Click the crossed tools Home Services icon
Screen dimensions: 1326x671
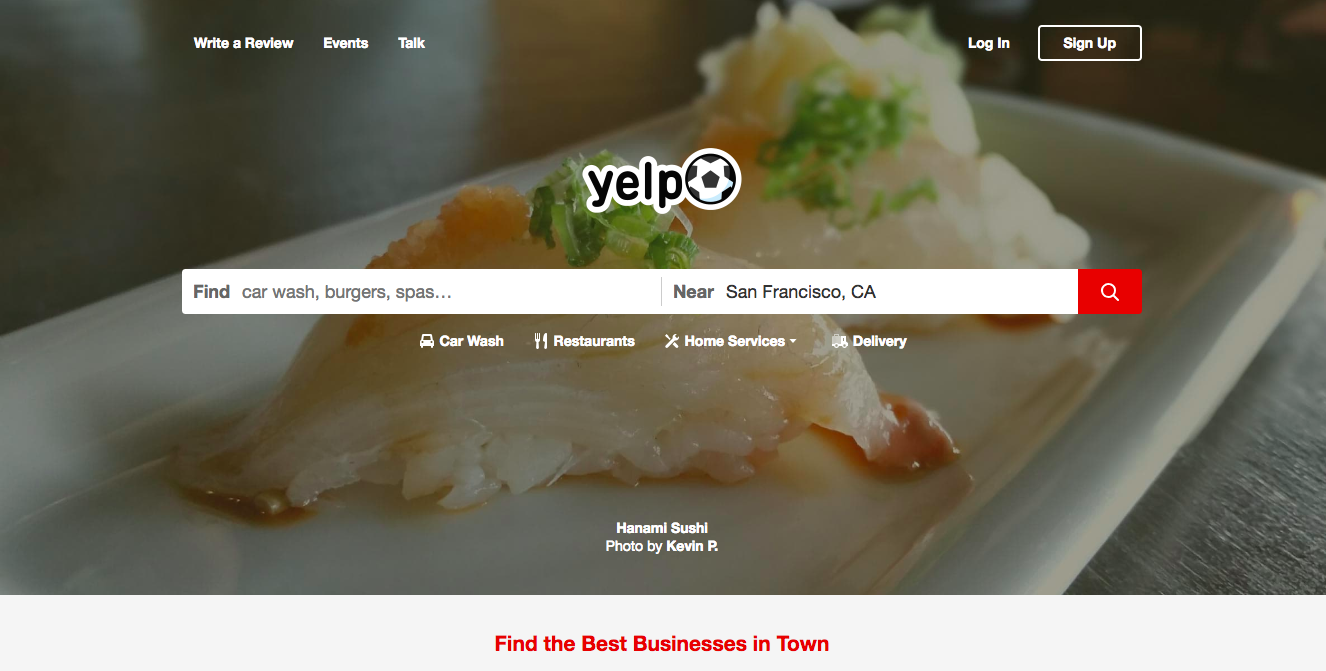(x=672, y=341)
